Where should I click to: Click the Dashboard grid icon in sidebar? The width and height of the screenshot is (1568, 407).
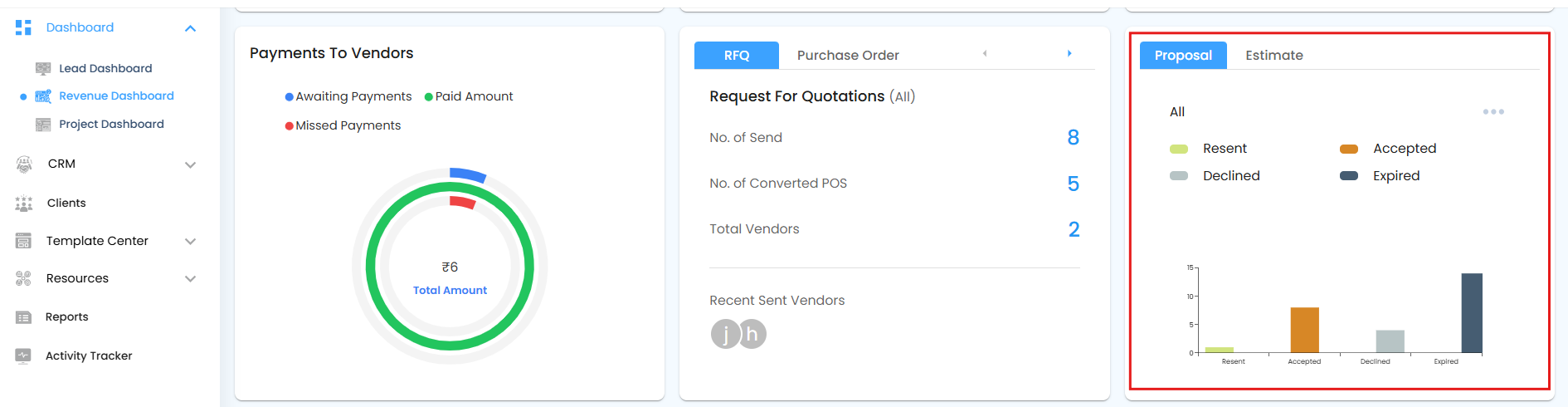(x=23, y=27)
